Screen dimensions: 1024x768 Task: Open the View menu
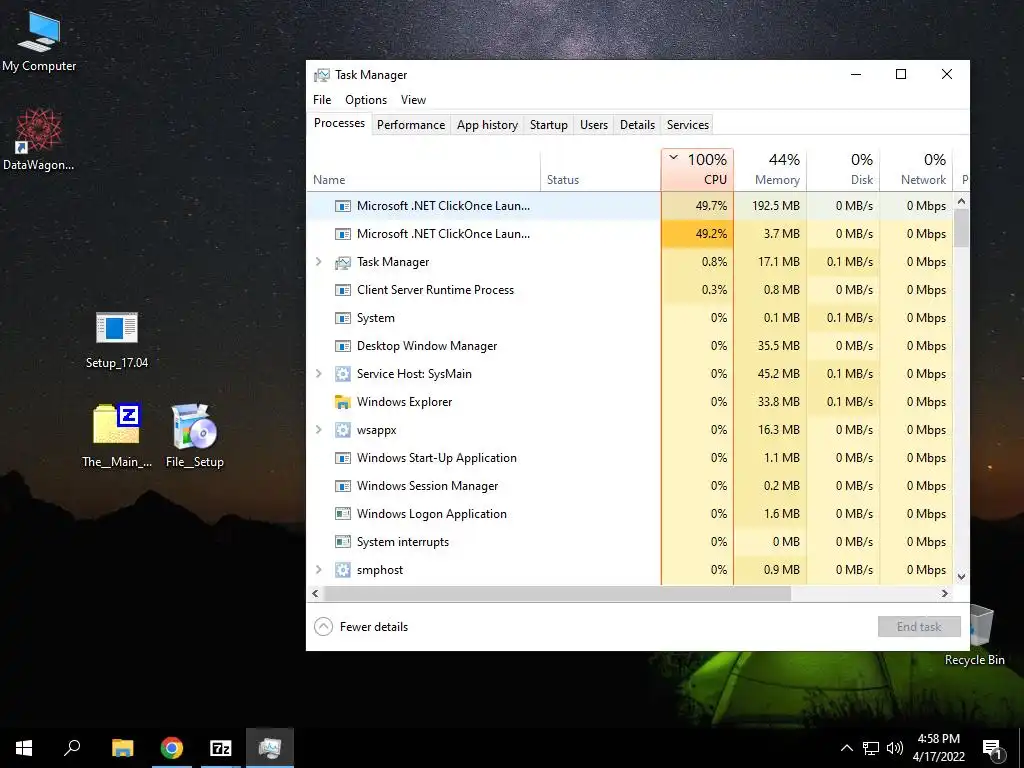pyautogui.click(x=413, y=100)
